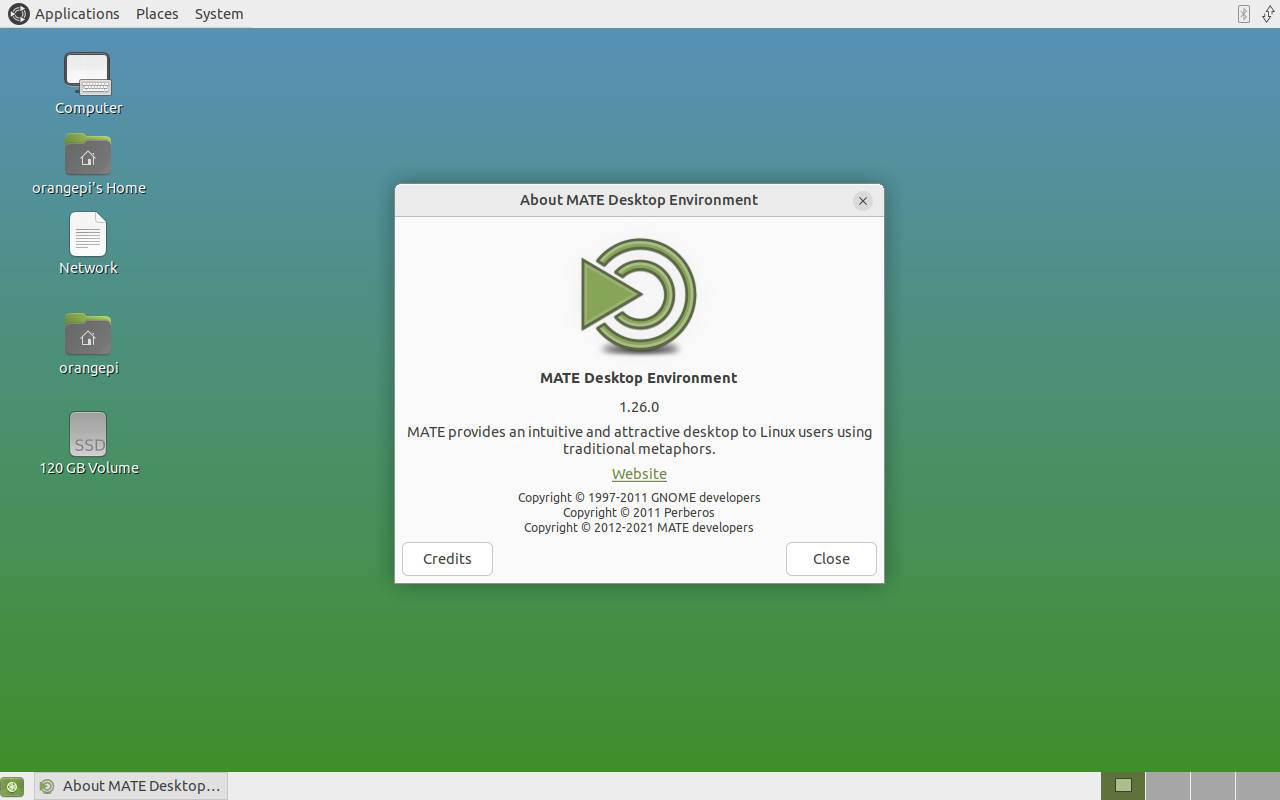The image size is (1280, 800).
Task: Click the Credits button
Action: click(447, 559)
